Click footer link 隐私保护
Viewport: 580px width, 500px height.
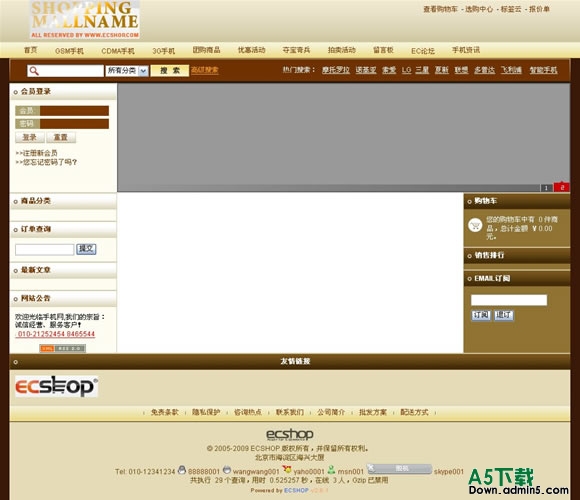point(206,412)
